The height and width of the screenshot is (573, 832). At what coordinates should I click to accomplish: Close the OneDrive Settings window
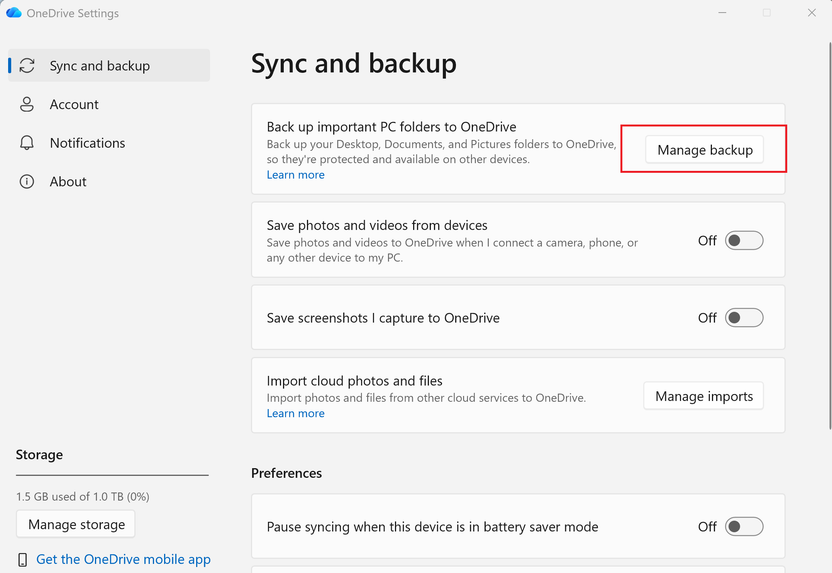point(812,13)
